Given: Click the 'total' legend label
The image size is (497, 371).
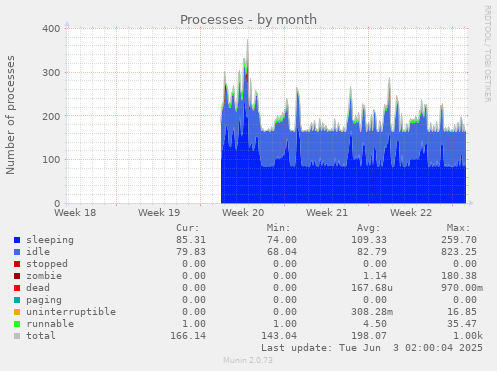Looking at the screenshot, I should [41, 336].
